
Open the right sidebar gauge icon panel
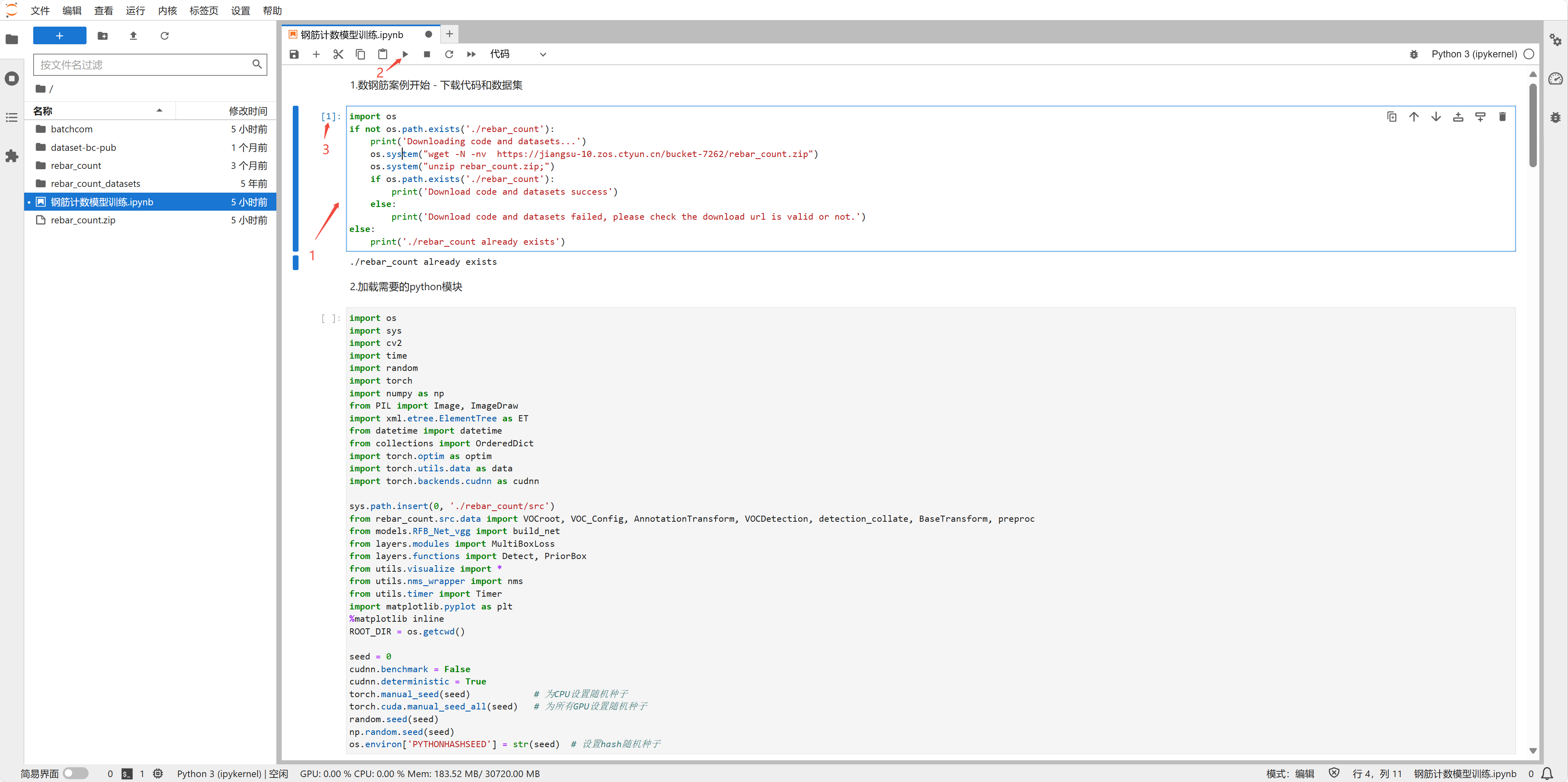(x=1555, y=79)
